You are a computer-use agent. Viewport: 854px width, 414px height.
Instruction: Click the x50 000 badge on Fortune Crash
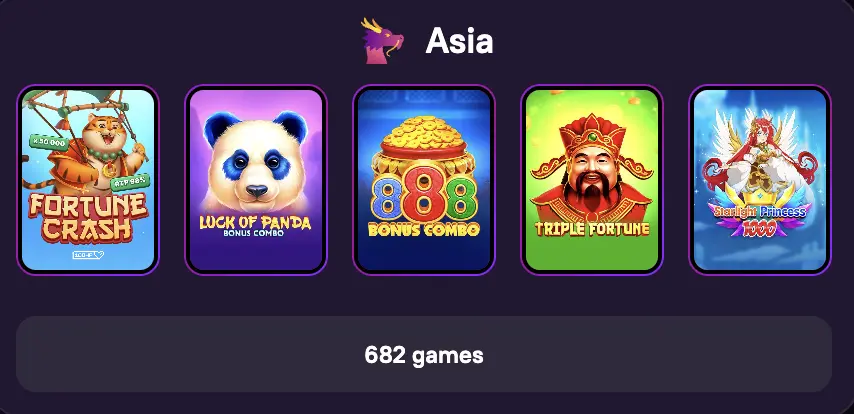pos(48,143)
